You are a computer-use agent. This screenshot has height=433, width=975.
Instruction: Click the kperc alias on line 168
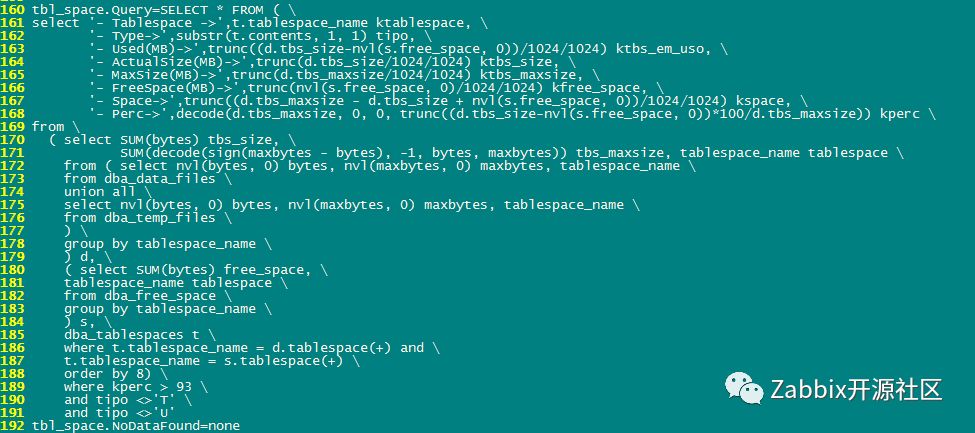pos(900,114)
